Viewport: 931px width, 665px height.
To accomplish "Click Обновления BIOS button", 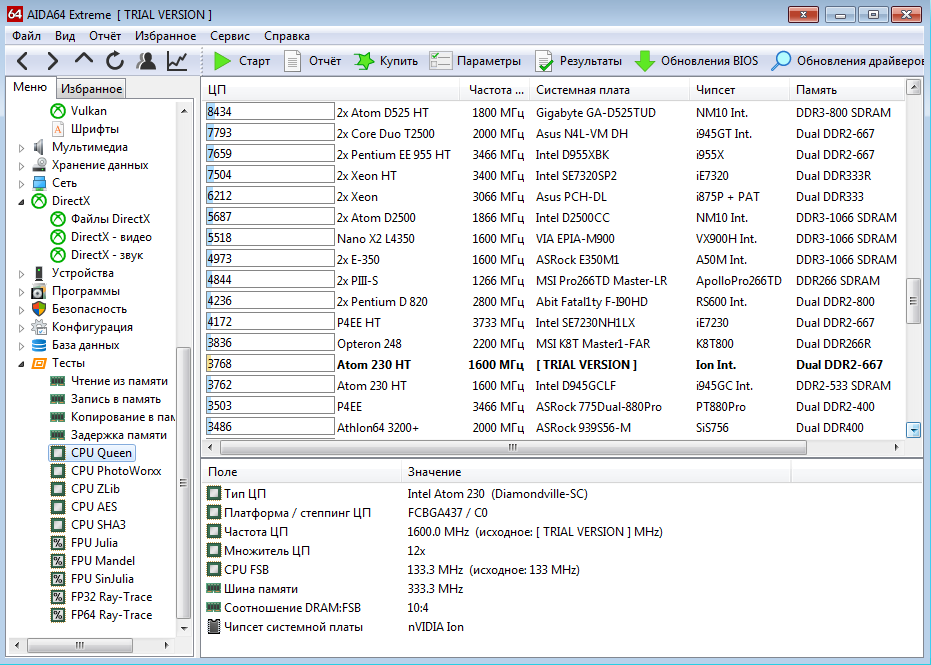I will point(696,61).
